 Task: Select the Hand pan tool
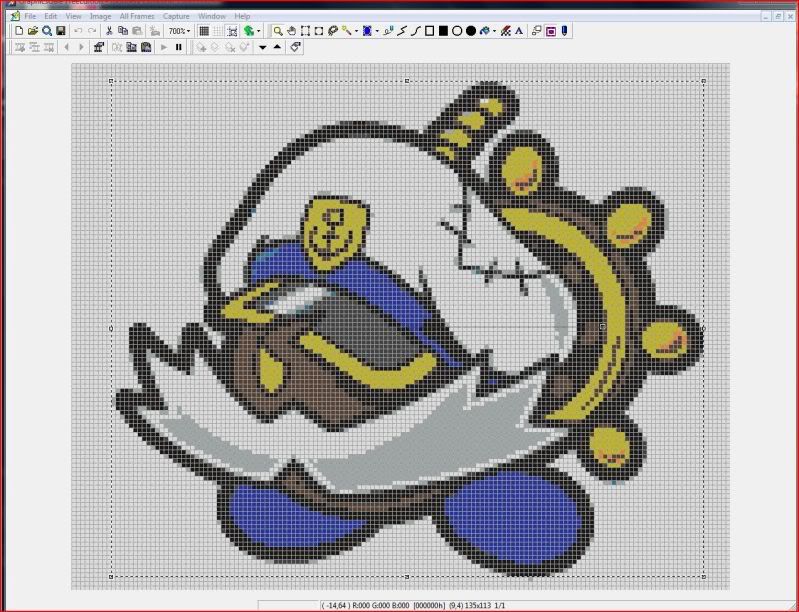tap(291, 31)
